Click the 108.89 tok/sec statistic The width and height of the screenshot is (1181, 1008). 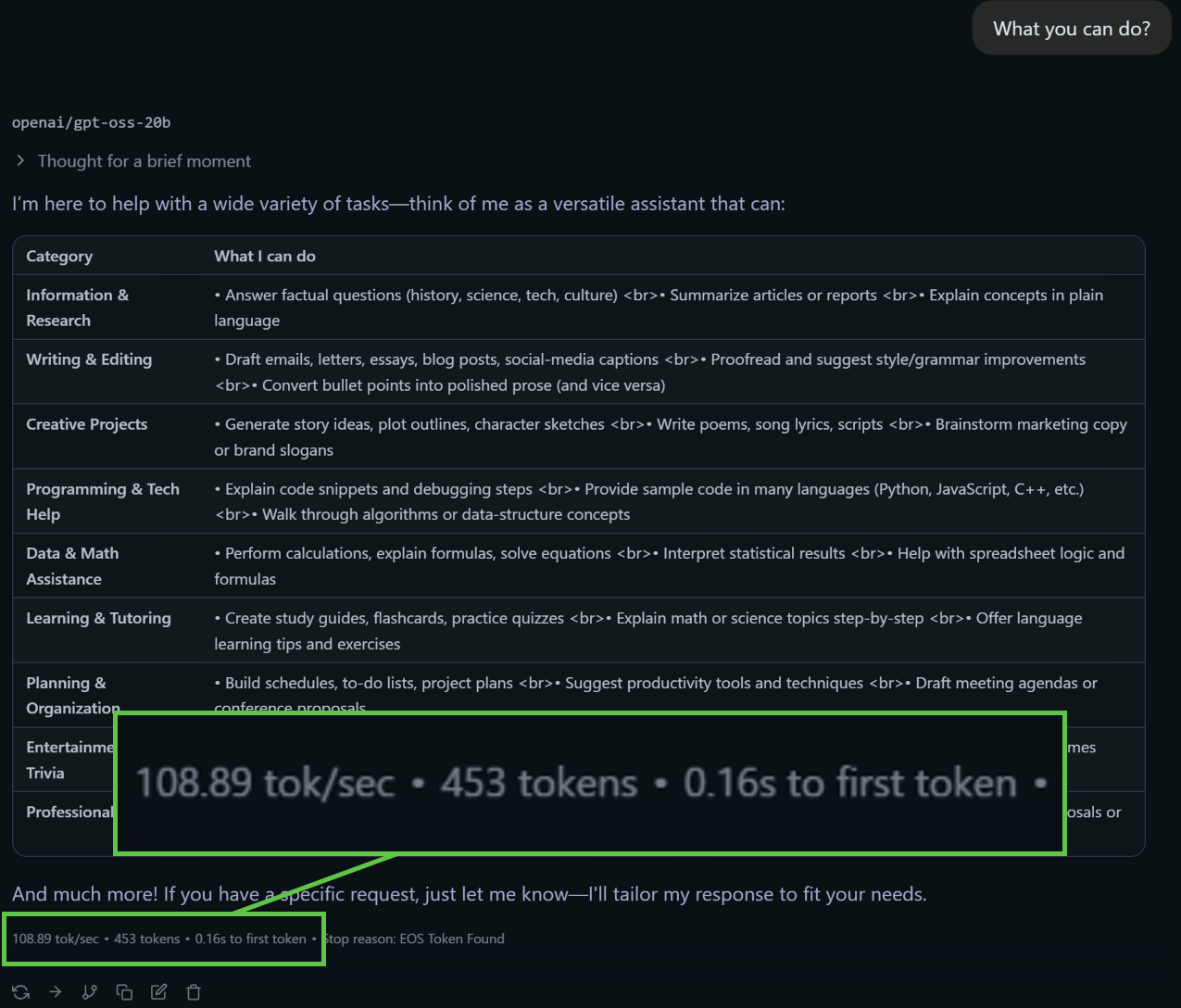[56, 939]
